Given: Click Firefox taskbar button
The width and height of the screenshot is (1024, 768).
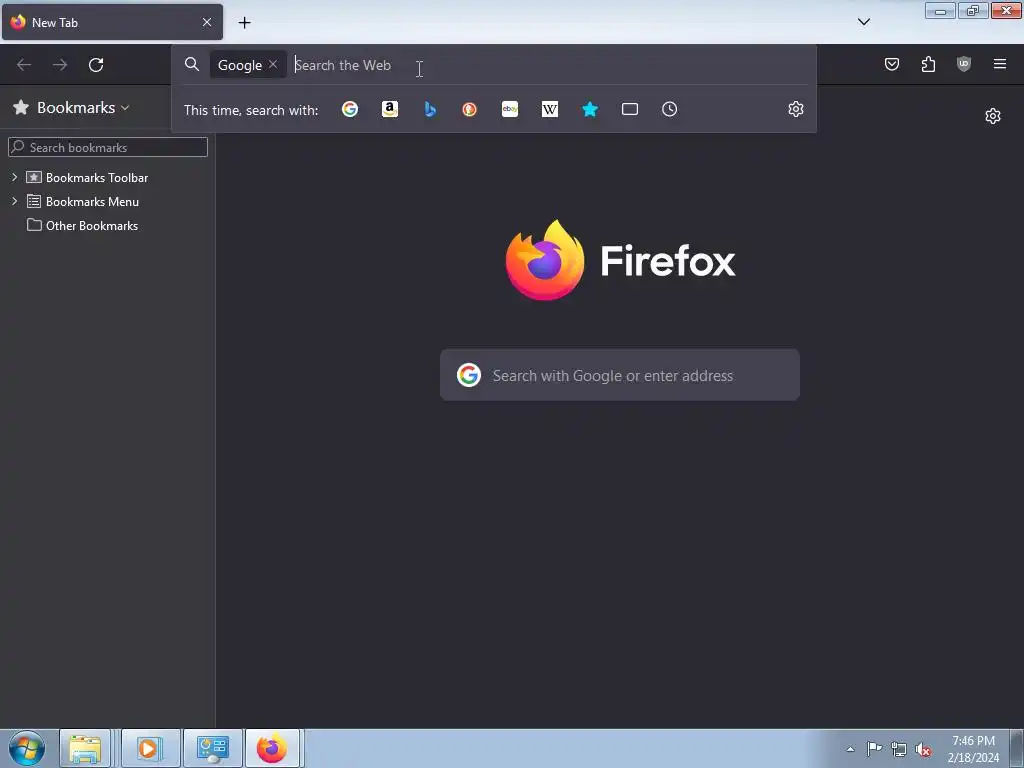Looking at the screenshot, I should coord(272,748).
